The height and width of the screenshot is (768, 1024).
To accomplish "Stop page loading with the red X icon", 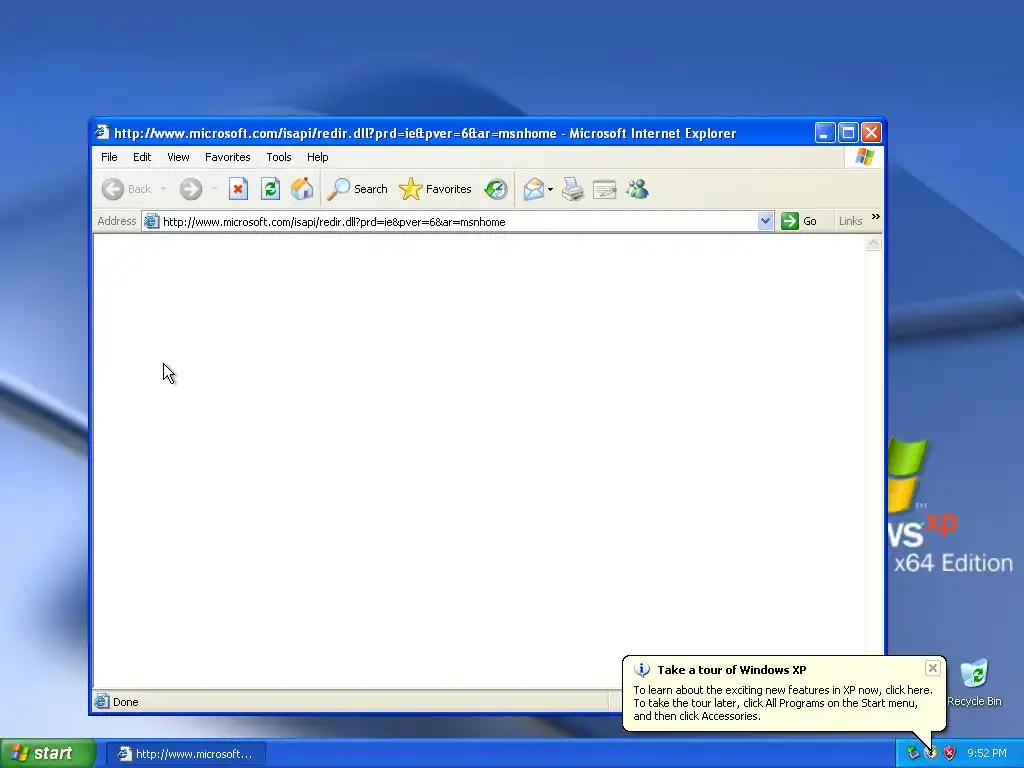I will [x=238, y=189].
